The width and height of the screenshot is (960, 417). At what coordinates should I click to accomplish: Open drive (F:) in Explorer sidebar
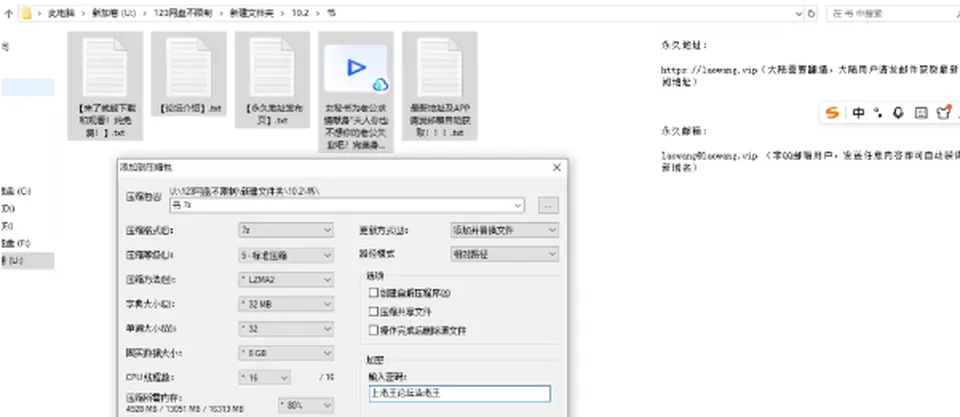(17, 243)
